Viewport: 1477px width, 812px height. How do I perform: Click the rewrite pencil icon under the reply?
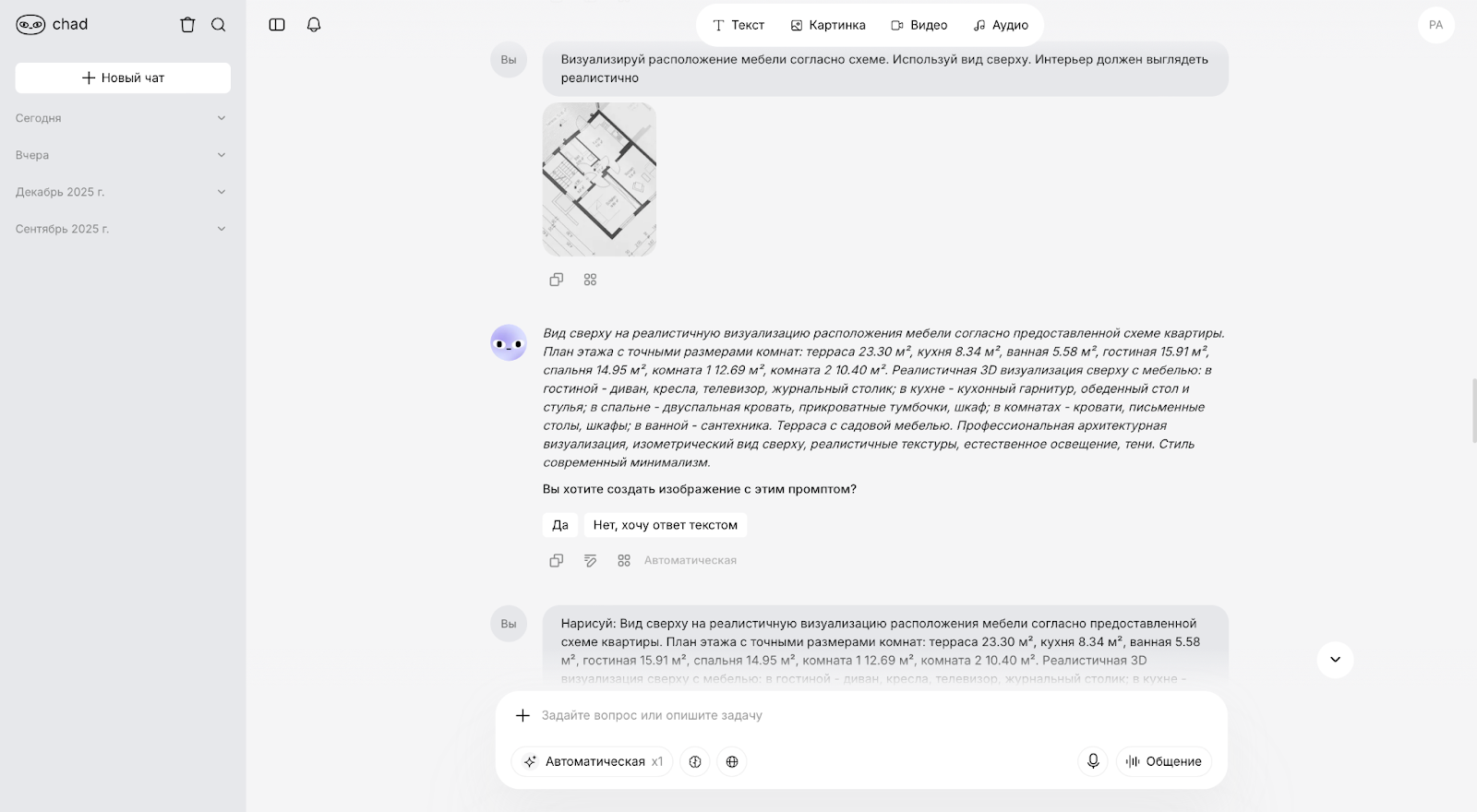point(590,560)
